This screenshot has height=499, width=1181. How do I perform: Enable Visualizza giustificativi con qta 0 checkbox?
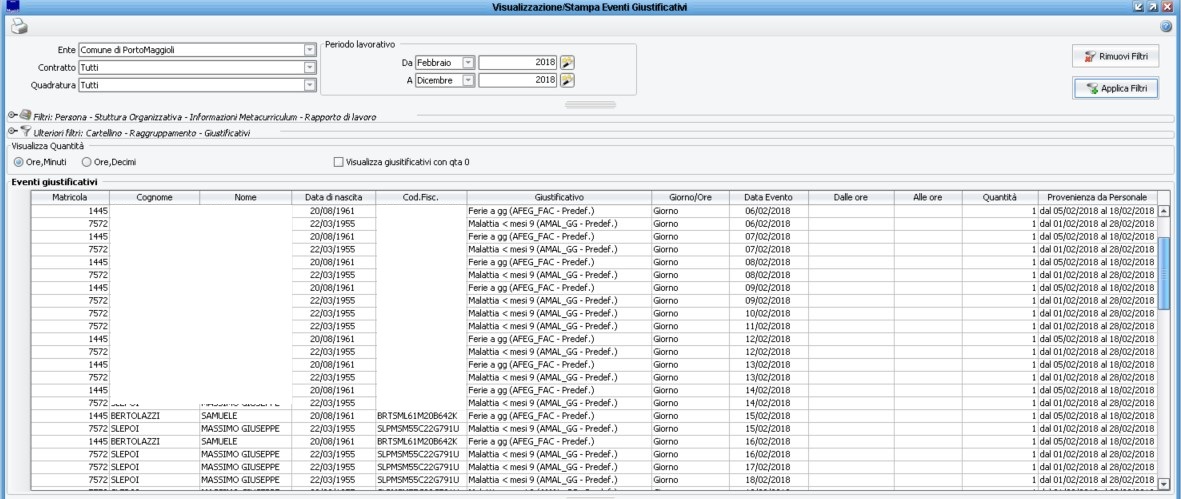coord(338,161)
